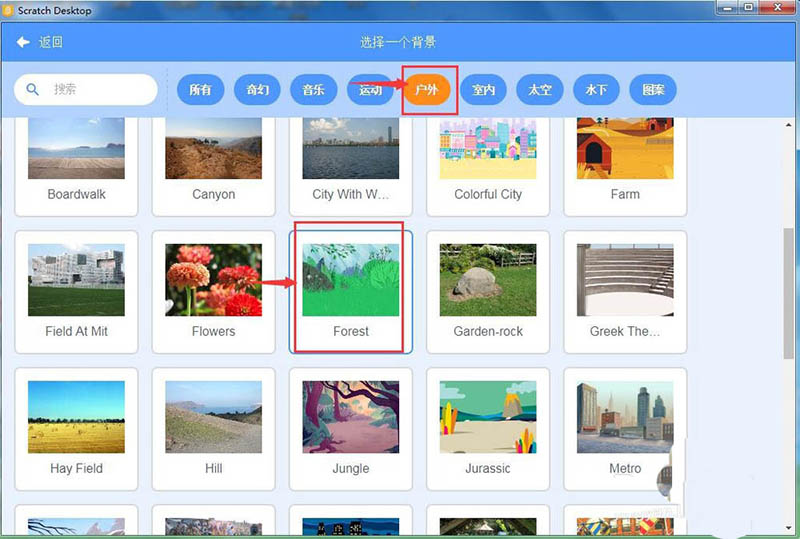
Task: Select the 水下 category filter
Action: (596, 89)
